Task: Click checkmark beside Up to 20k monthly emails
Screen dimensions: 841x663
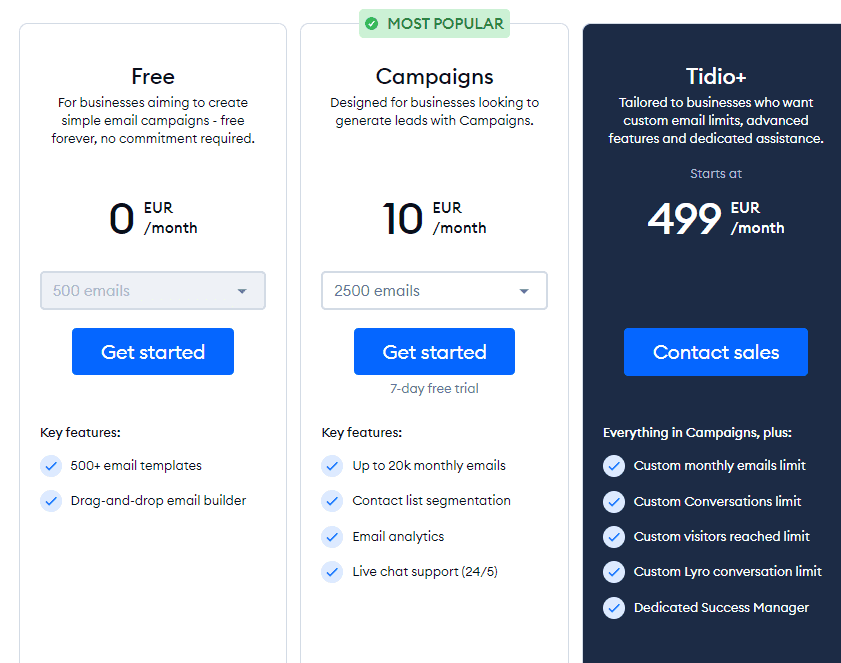Action: coord(332,466)
